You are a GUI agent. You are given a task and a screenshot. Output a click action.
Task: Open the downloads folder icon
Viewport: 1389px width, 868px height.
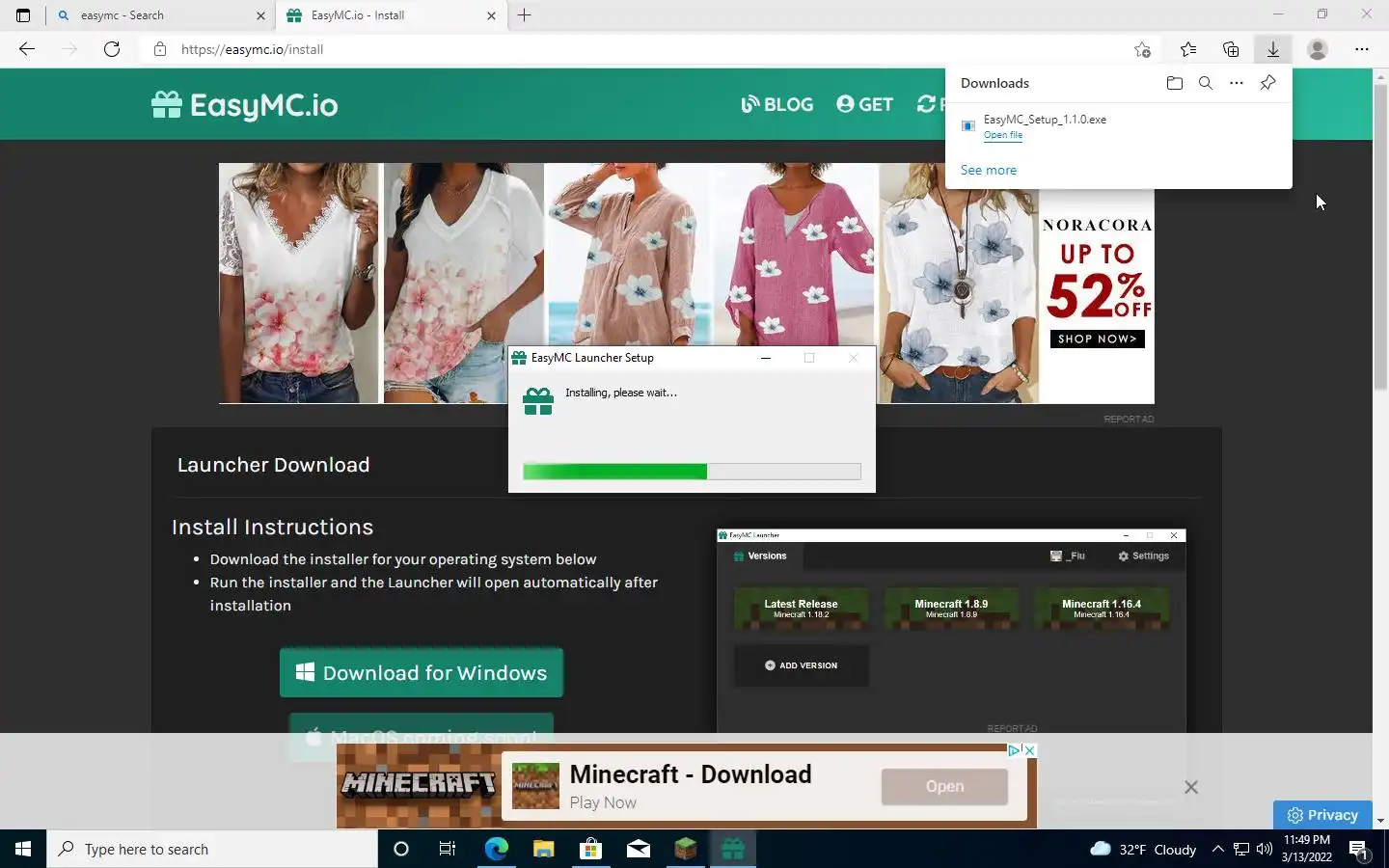(x=1174, y=83)
